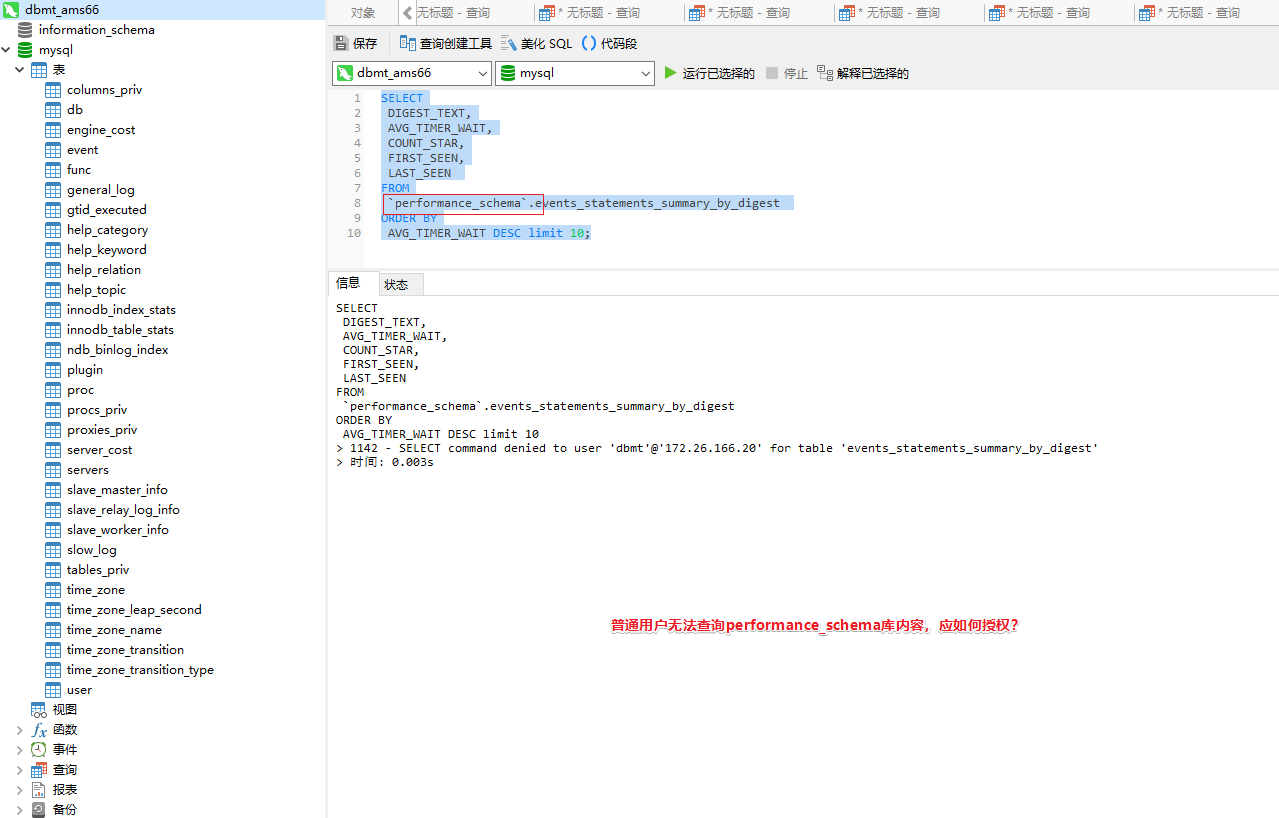This screenshot has width=1279, height=818.
Task: Switch to the 信息 tab
Action: tap(348, 283)
